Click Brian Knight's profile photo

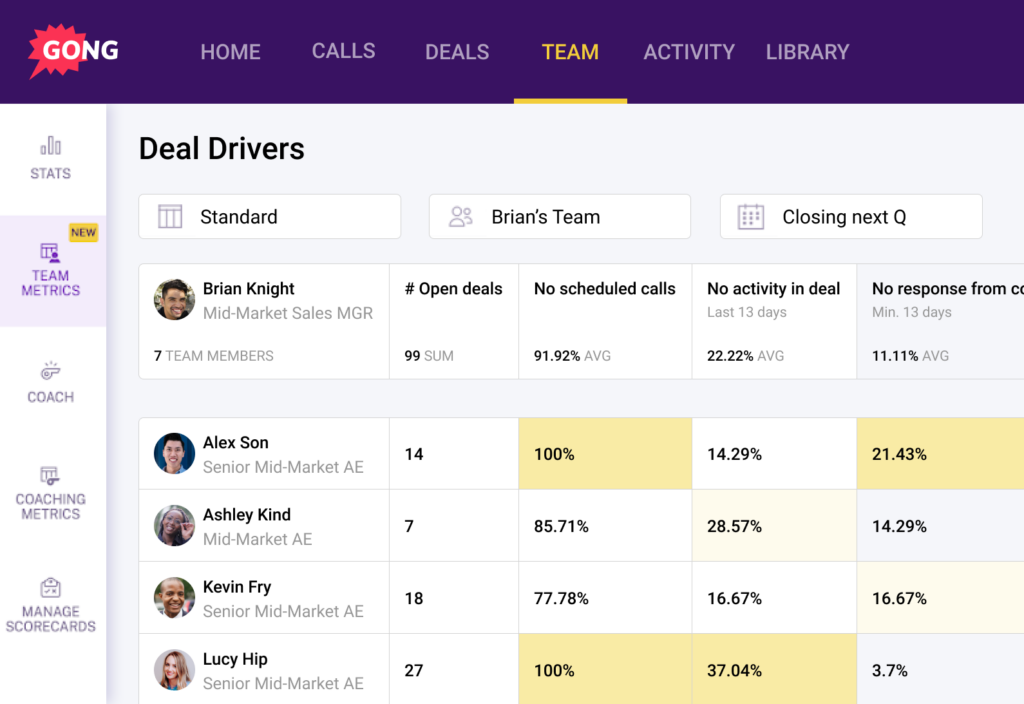coord(174,300)
